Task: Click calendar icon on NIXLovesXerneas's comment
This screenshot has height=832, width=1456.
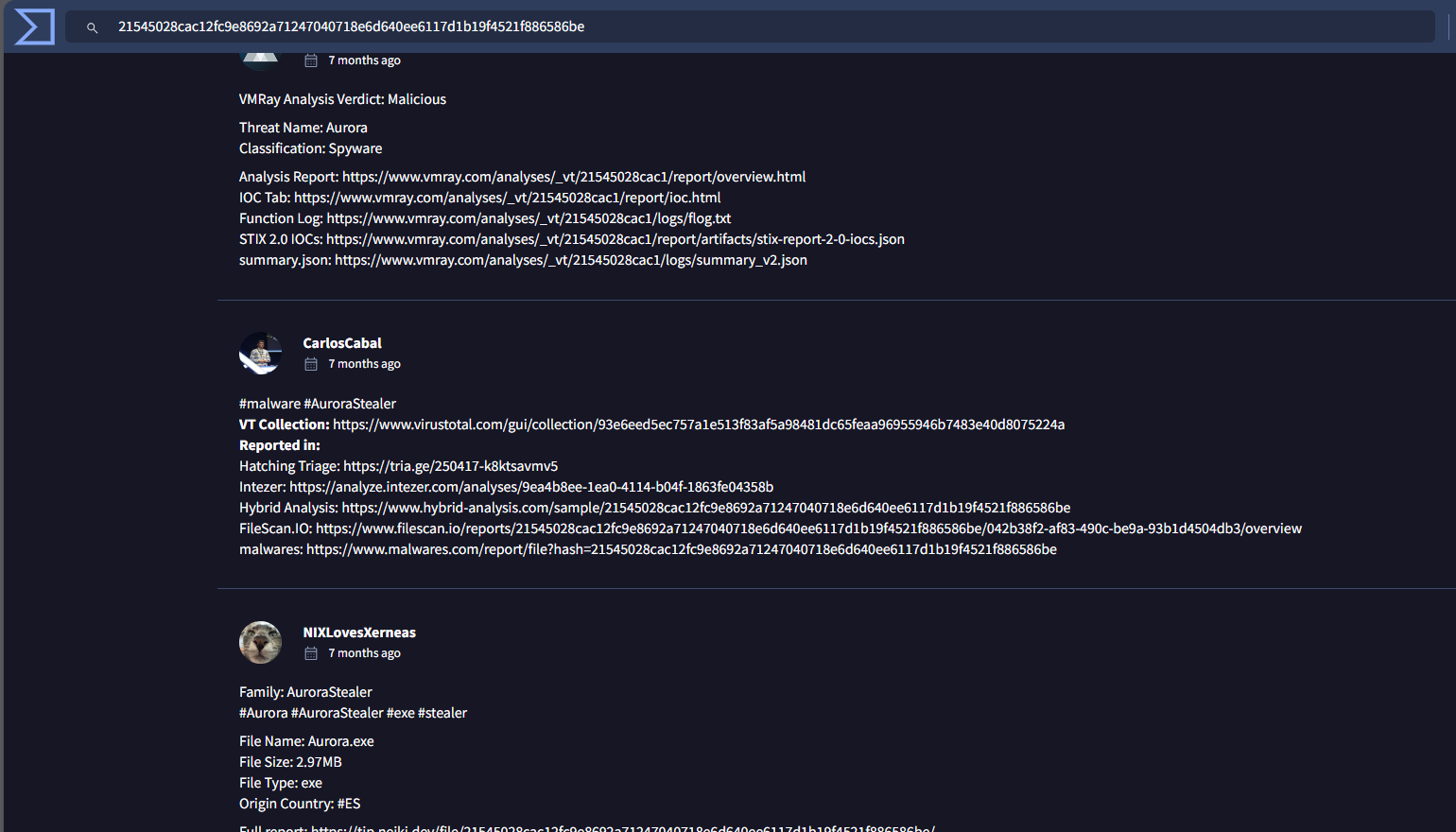Action: (x=310, y=653)
